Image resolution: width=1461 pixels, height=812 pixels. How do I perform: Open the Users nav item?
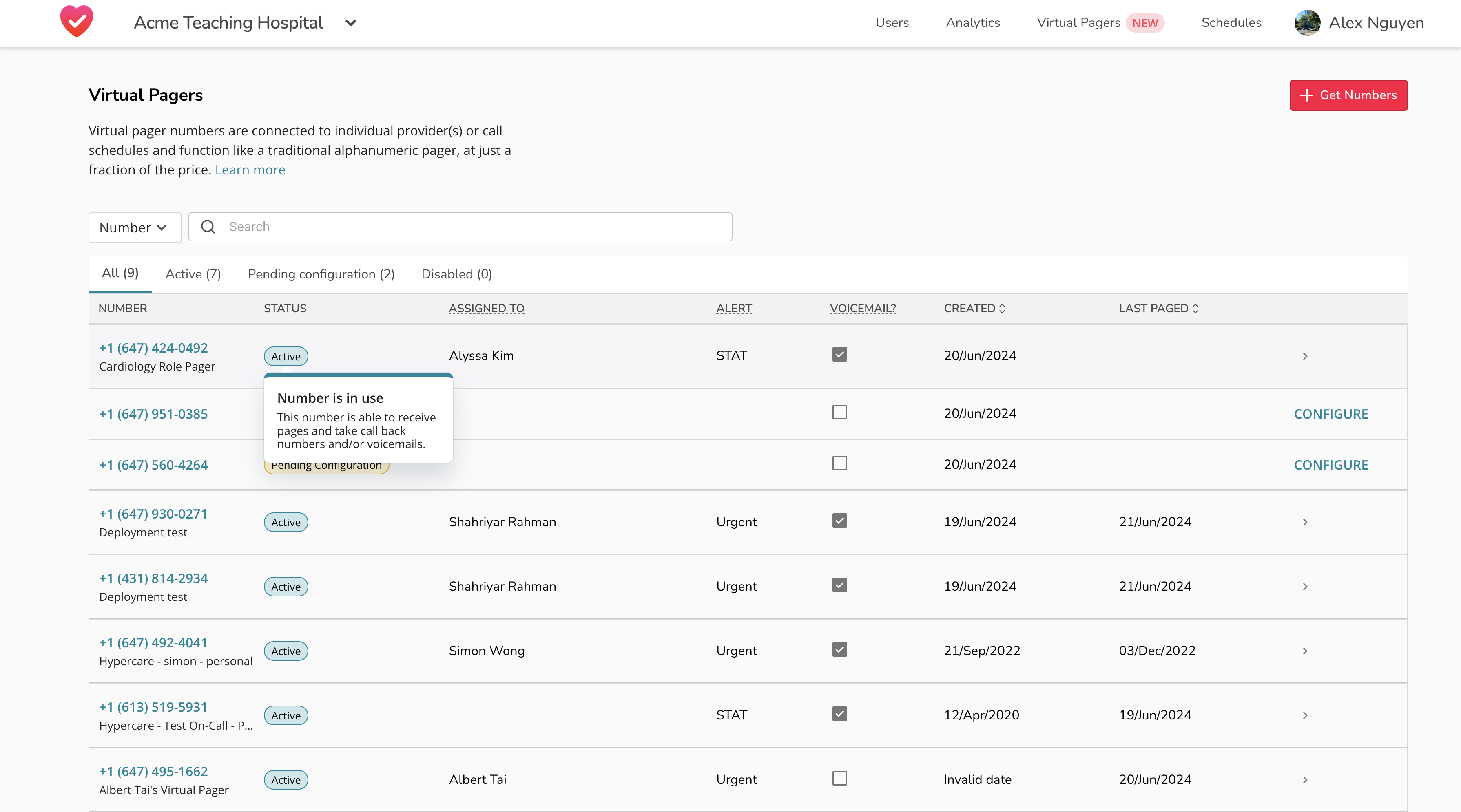[x=892, y=23]
